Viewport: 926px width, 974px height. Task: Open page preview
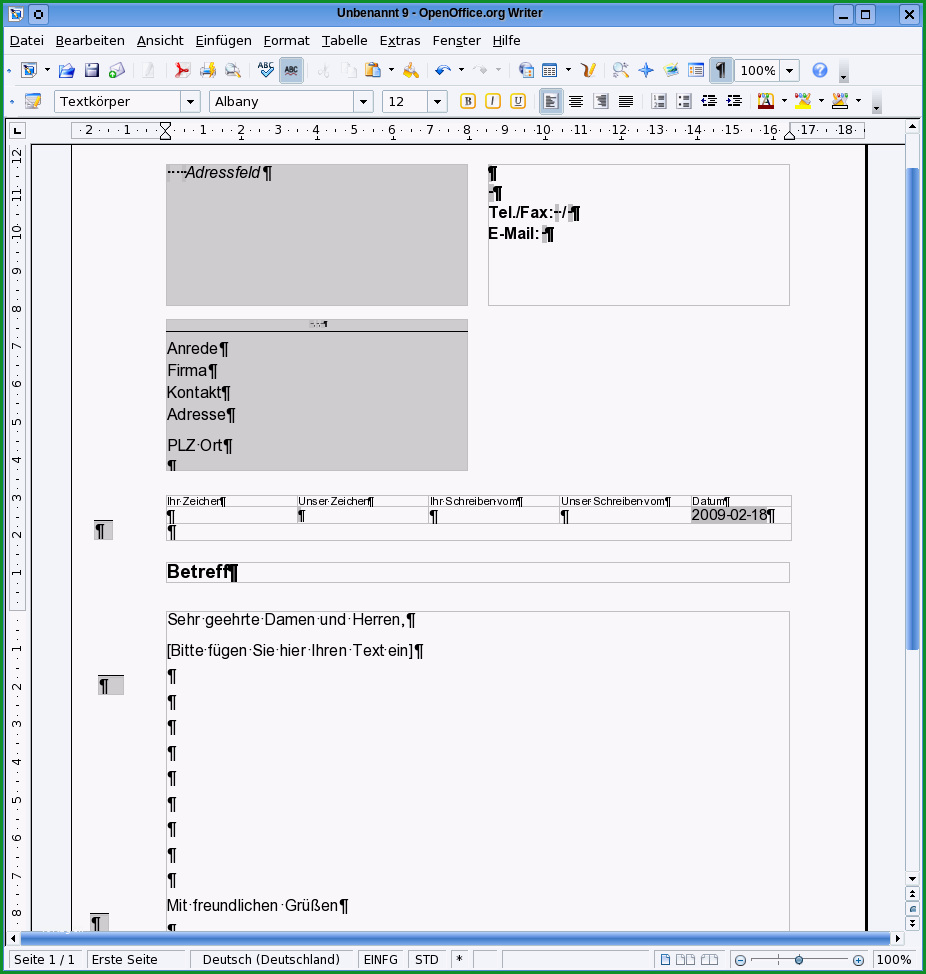[232, 70]
